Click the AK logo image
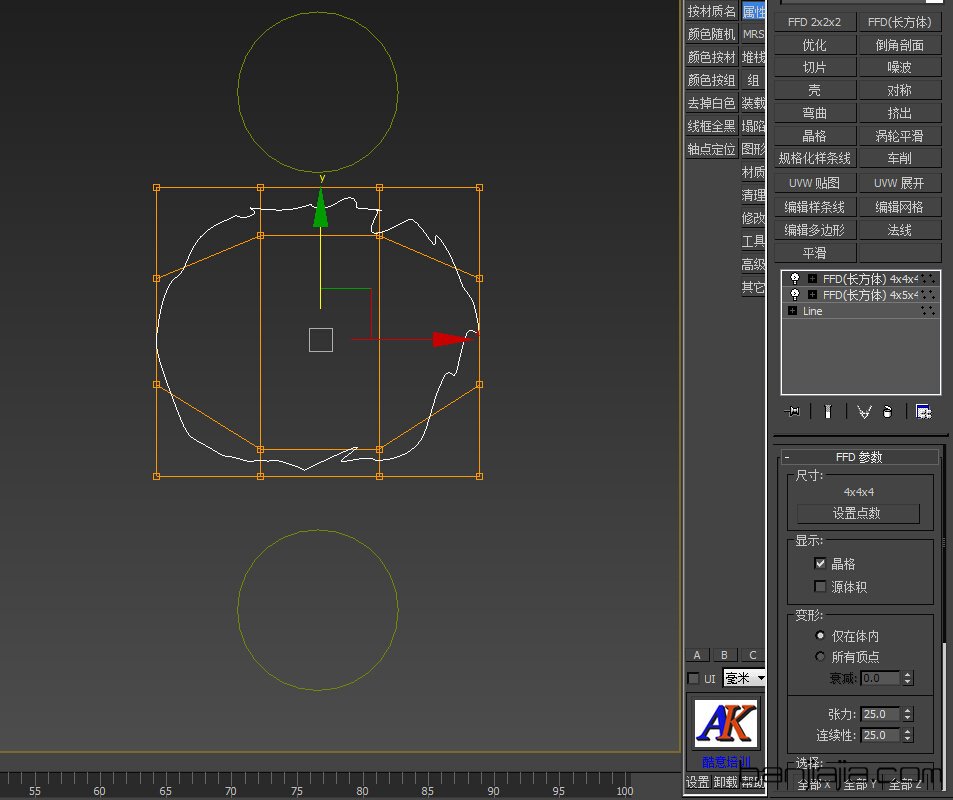 pos(726,723)
